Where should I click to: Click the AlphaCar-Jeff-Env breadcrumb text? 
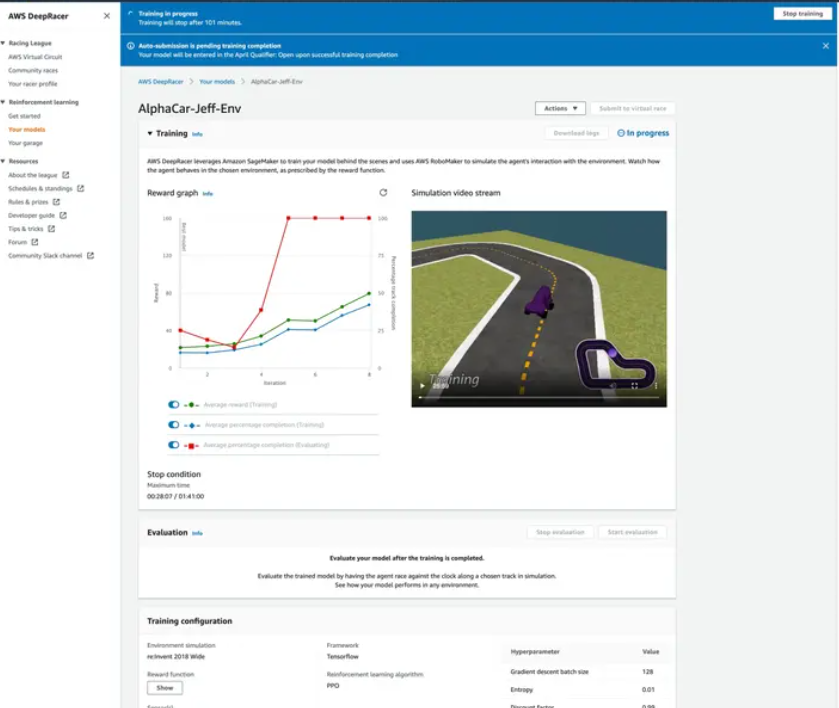click(x=277, y=81)
